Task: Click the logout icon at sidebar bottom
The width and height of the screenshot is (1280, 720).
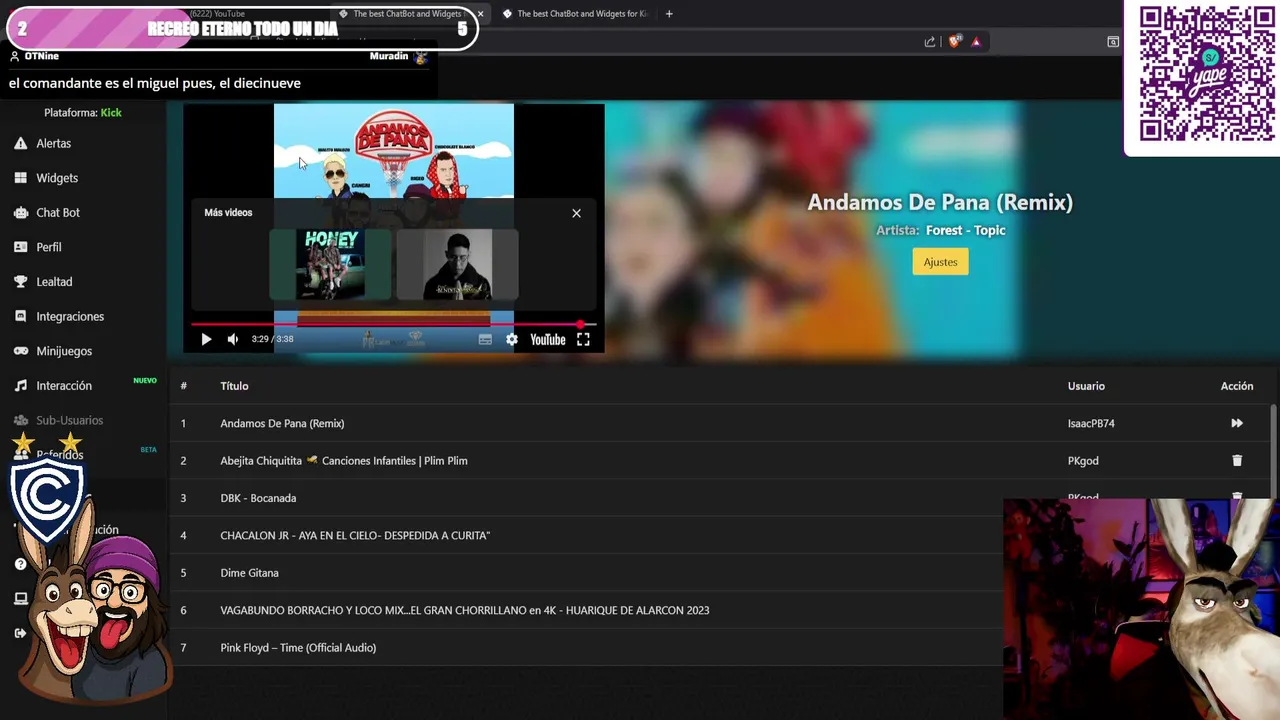Action: click(20, 633)
